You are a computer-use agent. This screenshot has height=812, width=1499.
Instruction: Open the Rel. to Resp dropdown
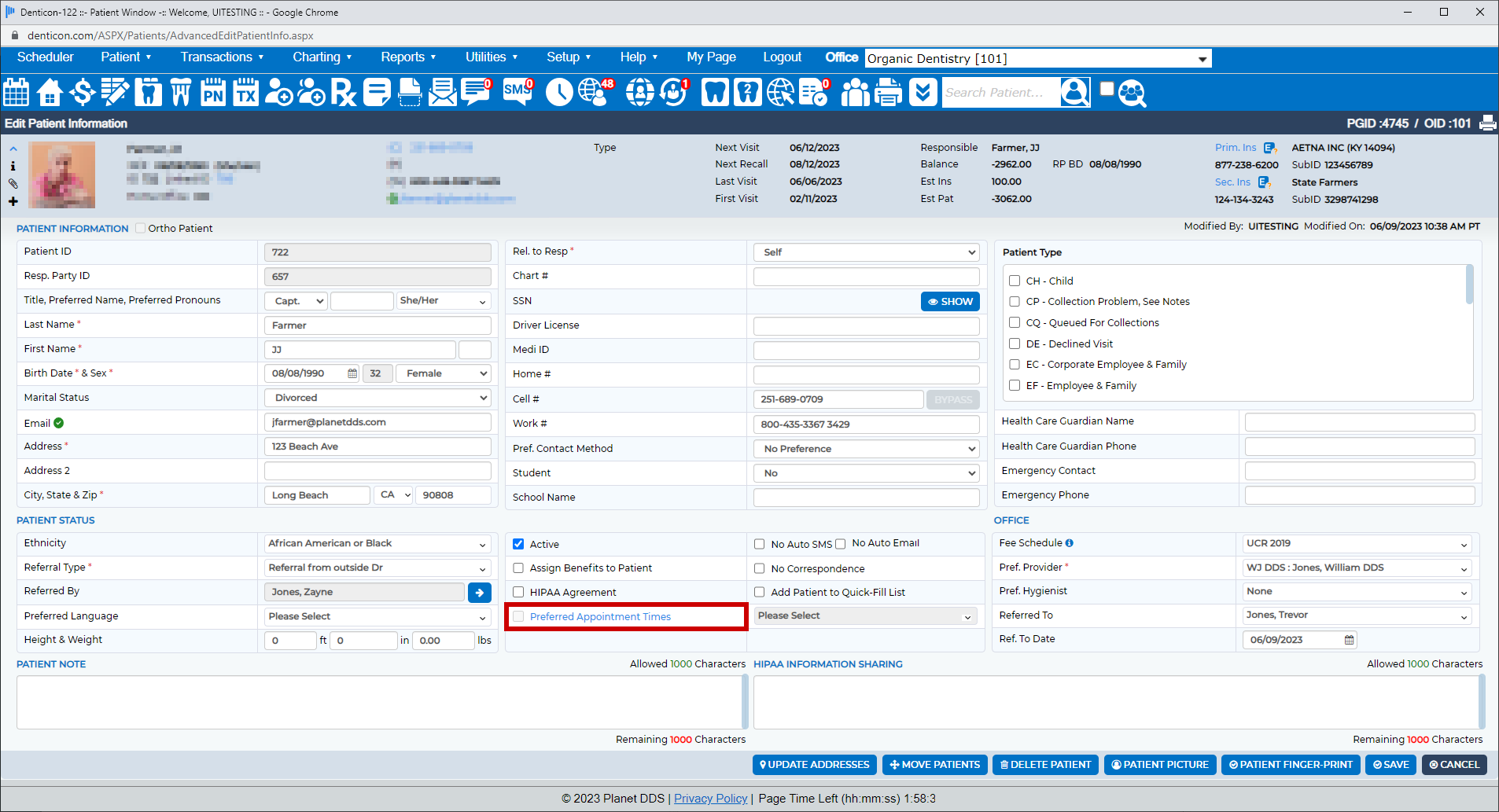[x=867, y=252]
